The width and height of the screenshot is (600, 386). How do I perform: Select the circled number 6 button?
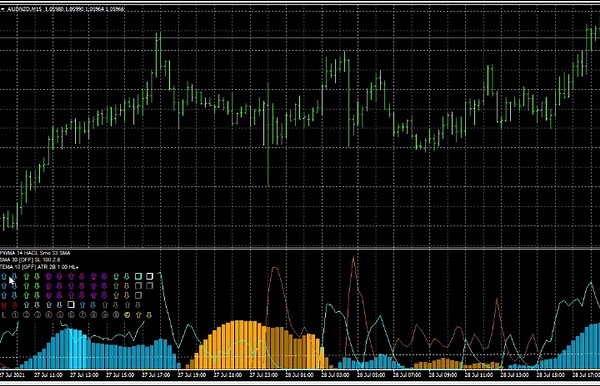tap(71, 315)
